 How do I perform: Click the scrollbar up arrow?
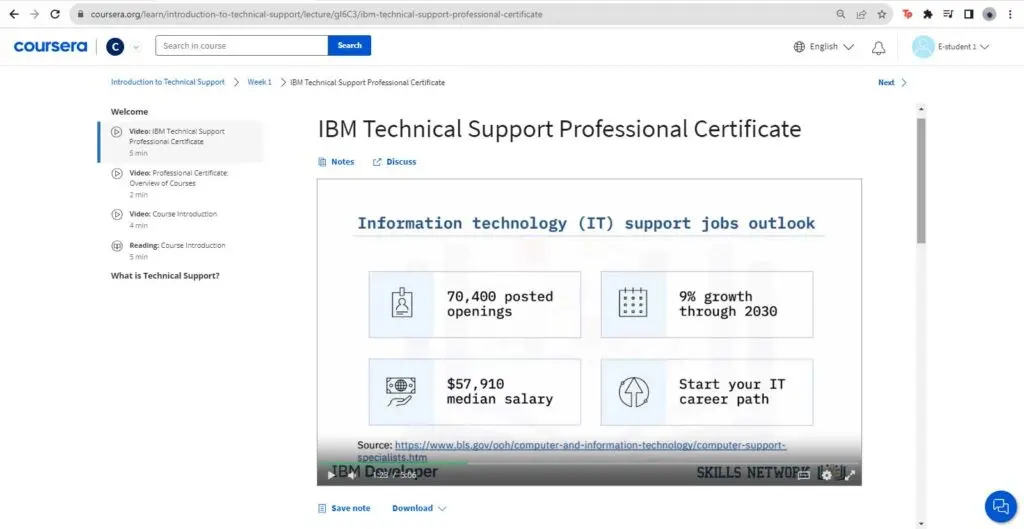(921, 109)
